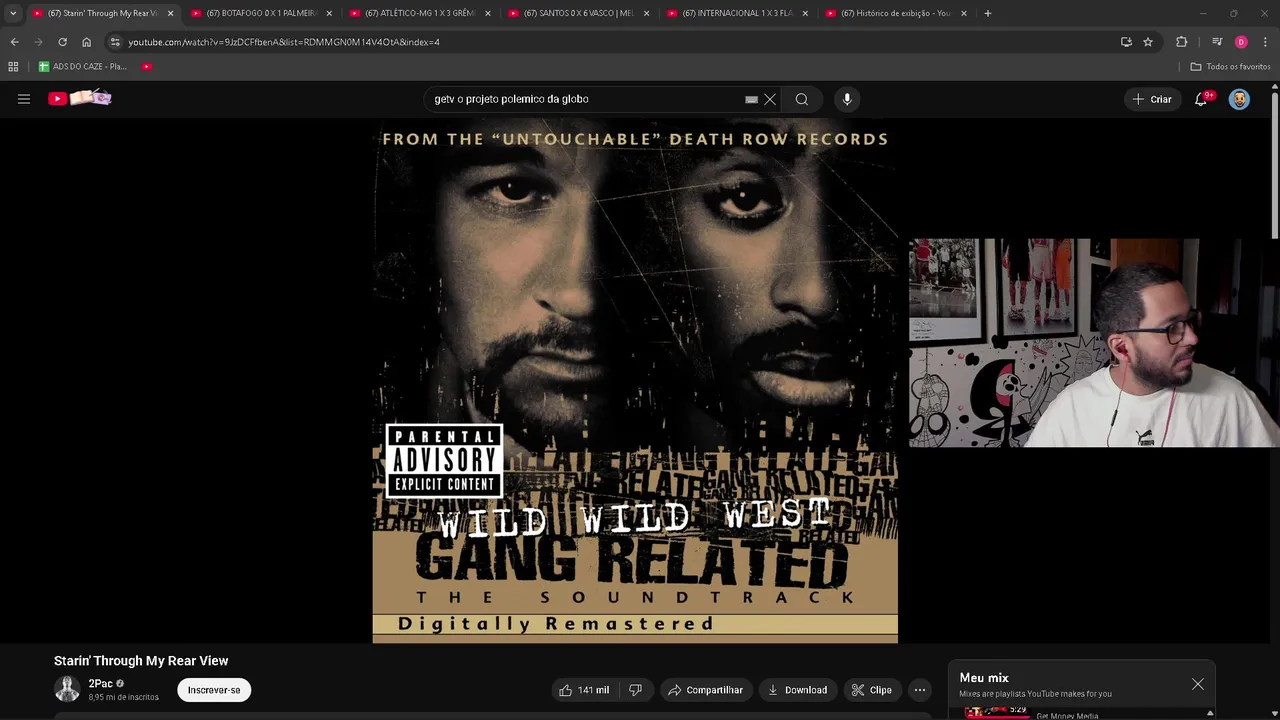Dislike the video with thumbs down
Image resolution: width=1280 pixels, height=720 pixels.
point(635,690)
